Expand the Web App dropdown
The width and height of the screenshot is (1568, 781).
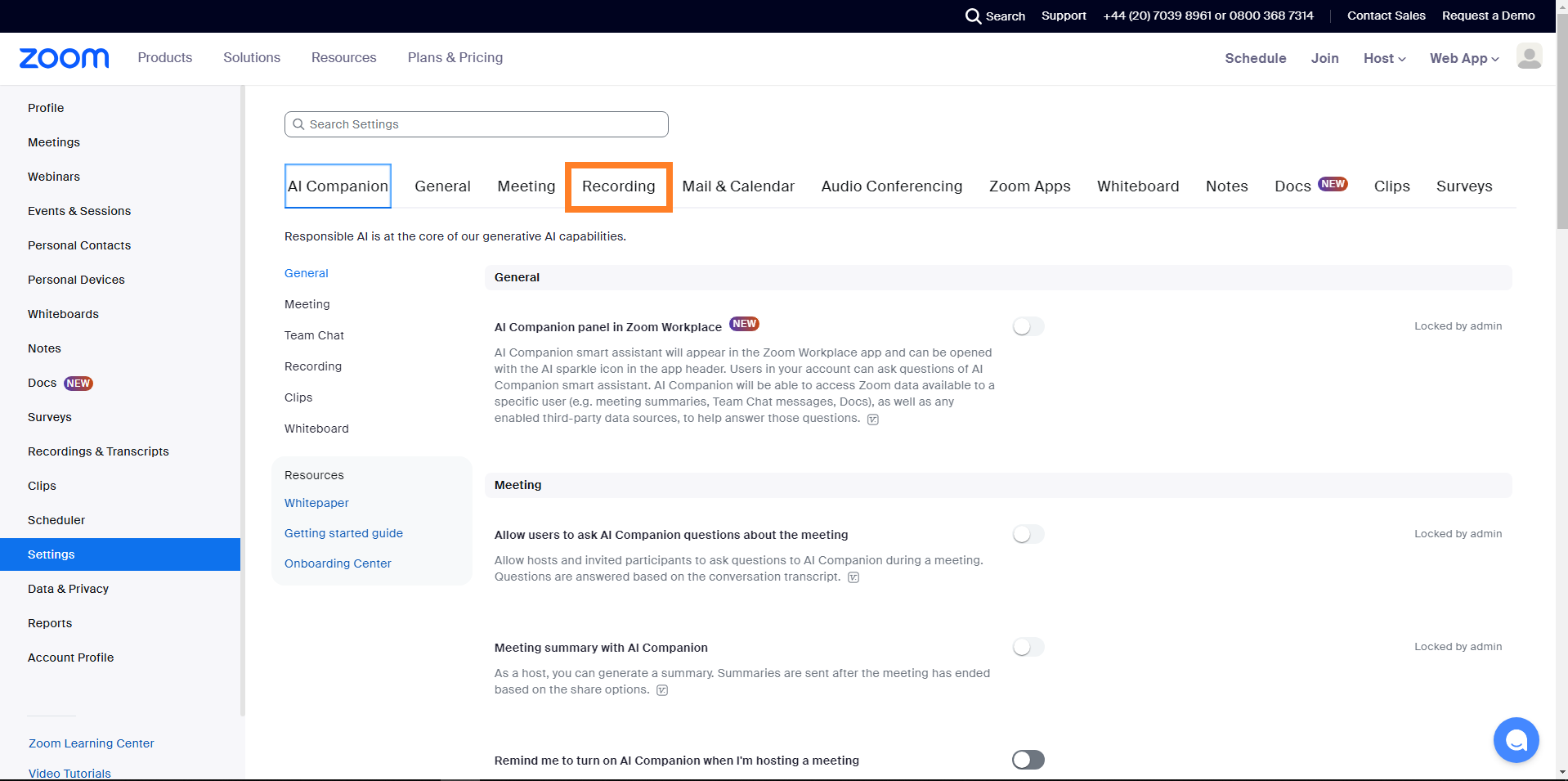(1464, 58)
